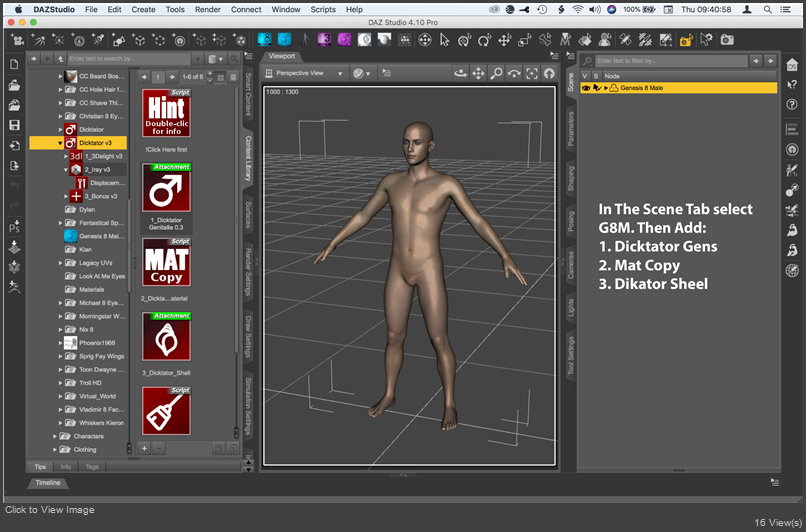Go back in content library navigation
Screen dimensions: 806x532
[x=34, y=59]
